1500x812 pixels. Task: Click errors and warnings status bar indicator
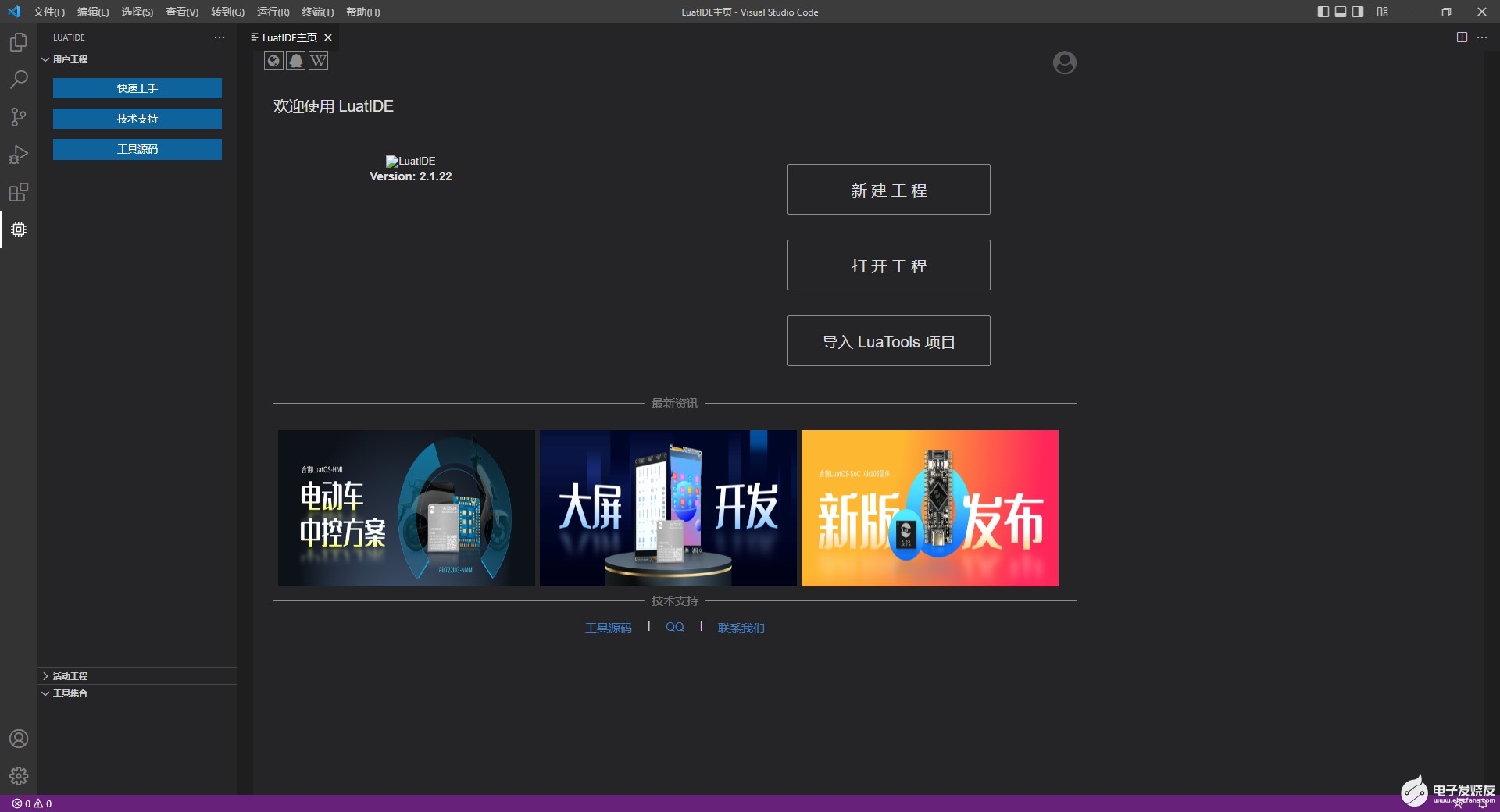32,803
